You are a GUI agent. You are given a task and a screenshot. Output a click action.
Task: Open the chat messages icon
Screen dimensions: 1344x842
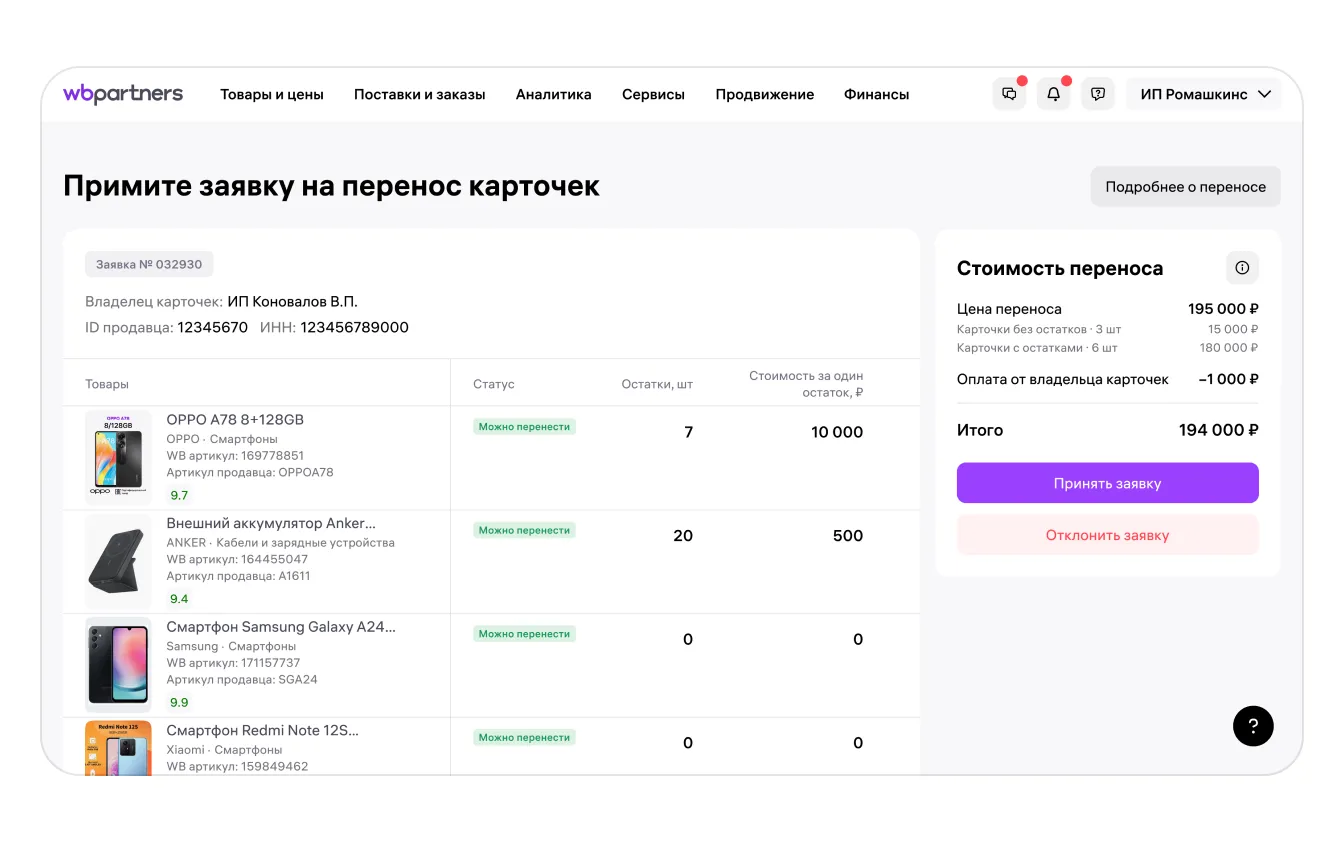[1009, 94]
